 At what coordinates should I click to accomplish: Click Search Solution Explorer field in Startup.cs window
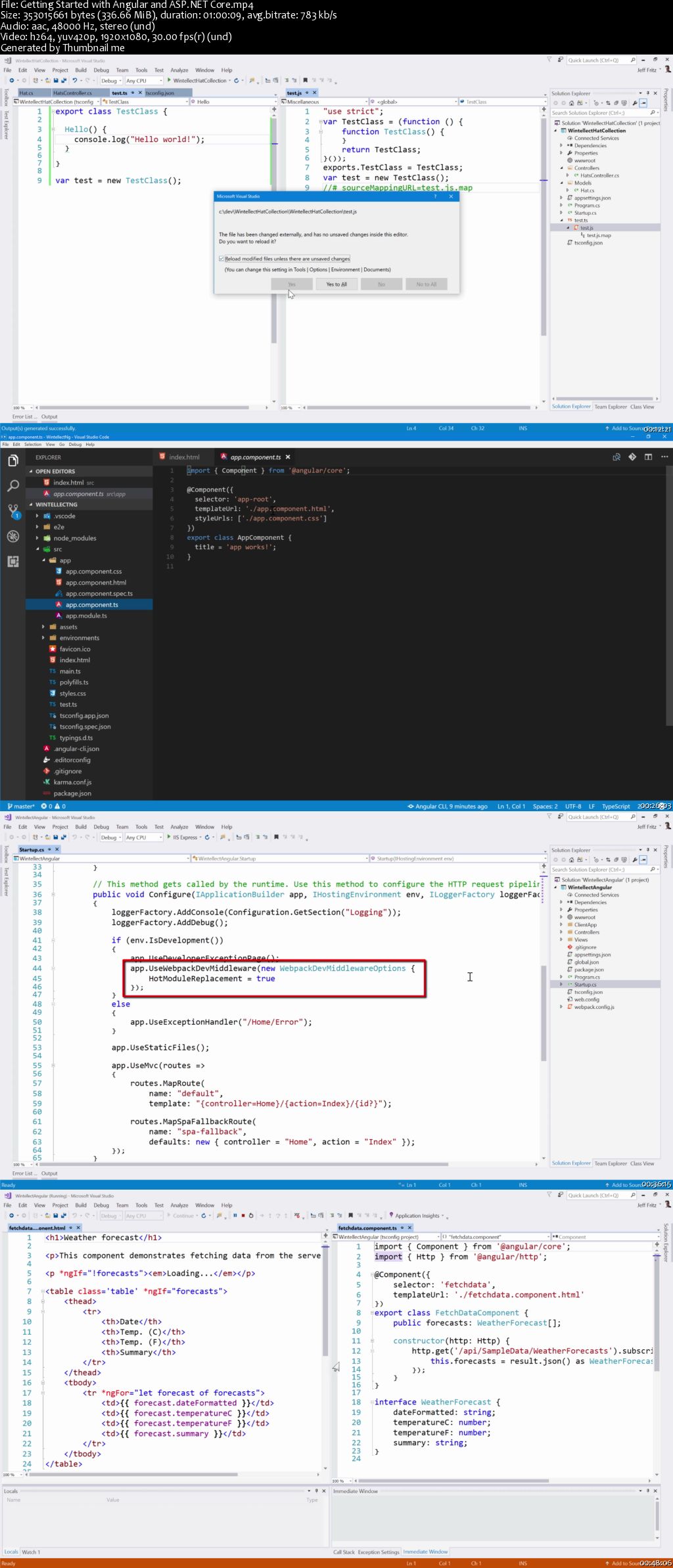pos(605,869)
